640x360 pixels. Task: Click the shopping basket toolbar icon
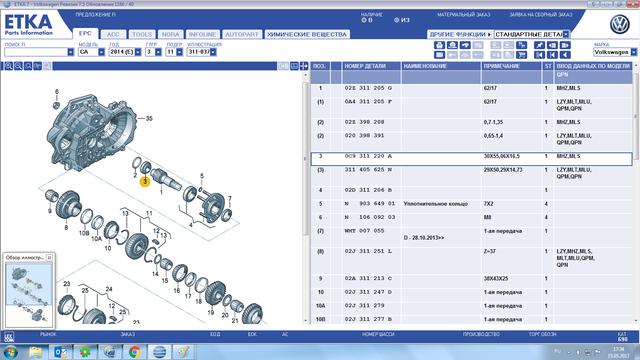(440, 45)
